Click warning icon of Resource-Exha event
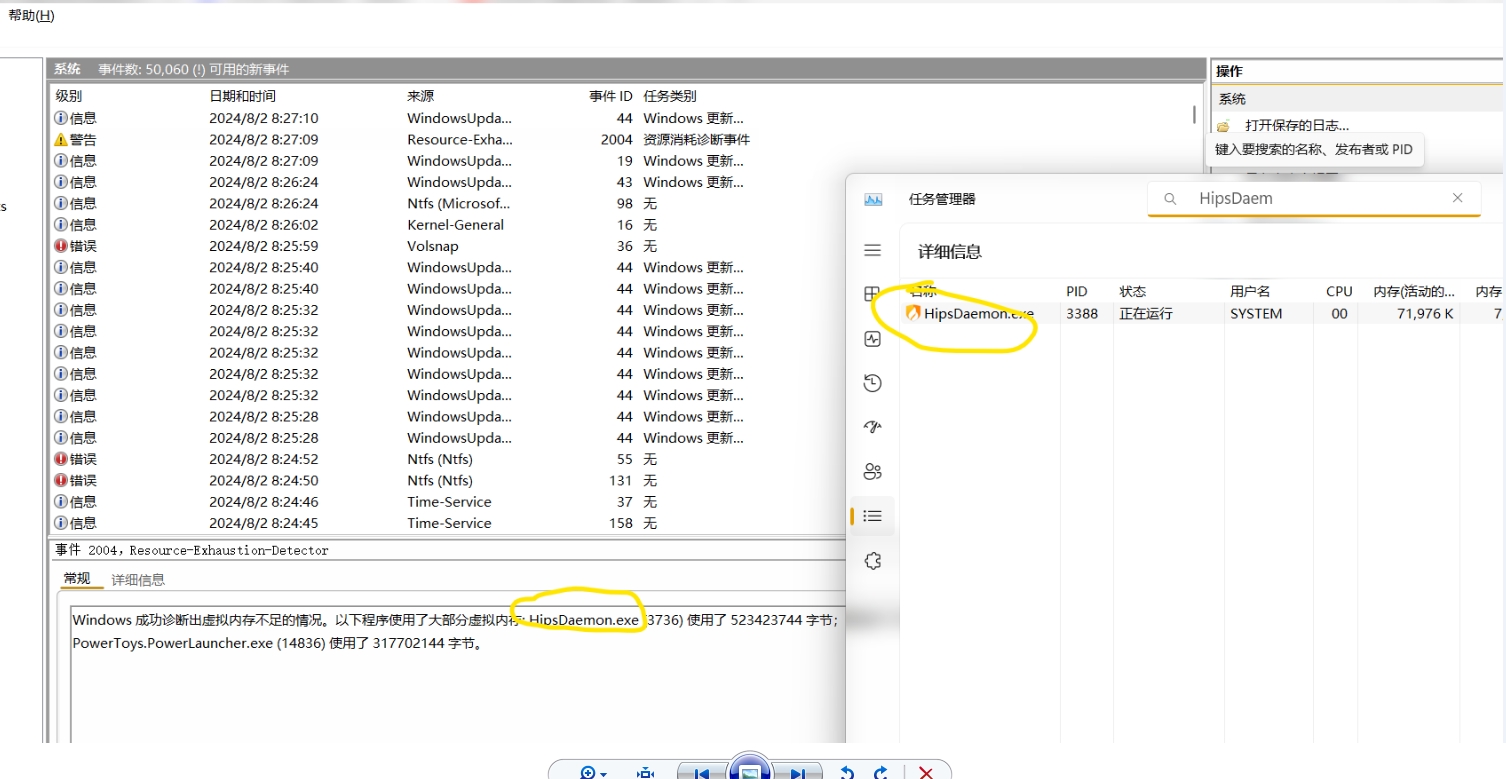Viewport: 1506px width, 779px height. [61, 140]
